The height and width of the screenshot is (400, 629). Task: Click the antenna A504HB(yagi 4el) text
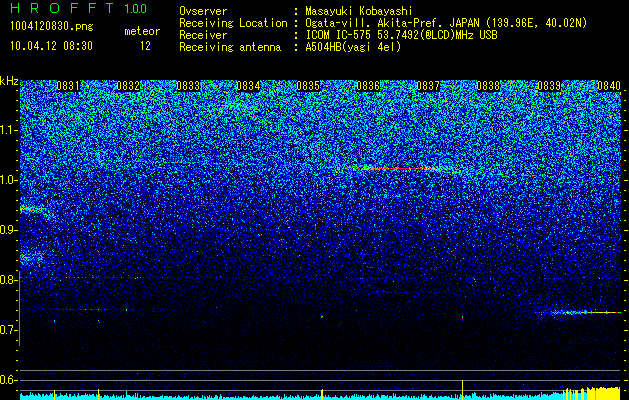coord(353,47)
